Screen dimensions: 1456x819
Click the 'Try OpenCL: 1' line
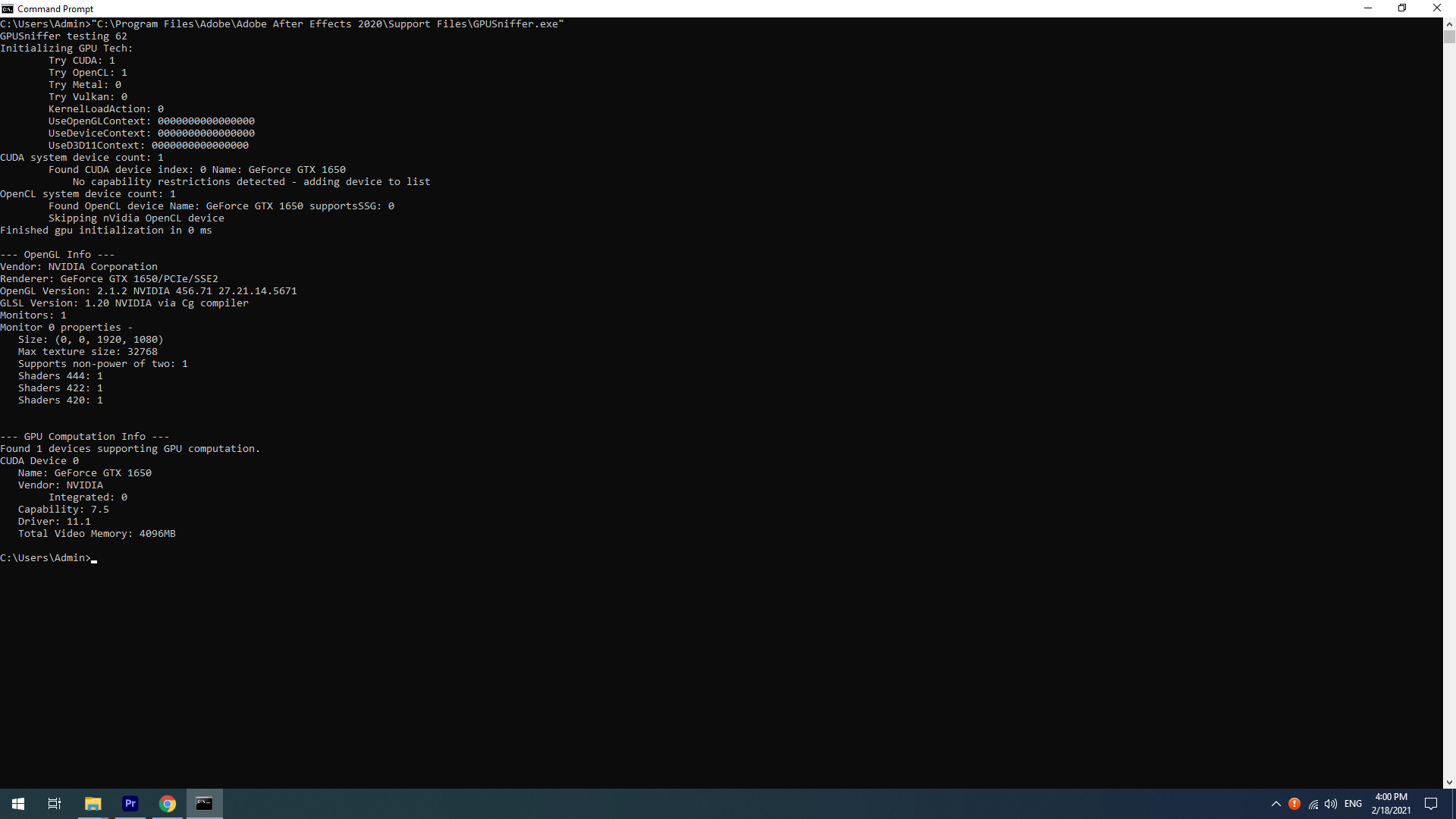click(88, 73)
